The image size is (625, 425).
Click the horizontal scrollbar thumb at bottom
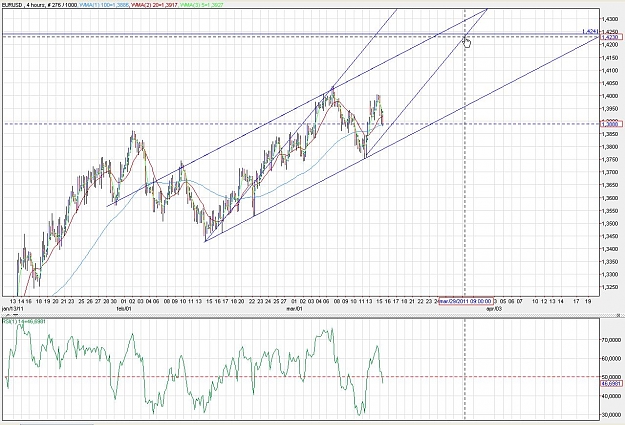57,423
